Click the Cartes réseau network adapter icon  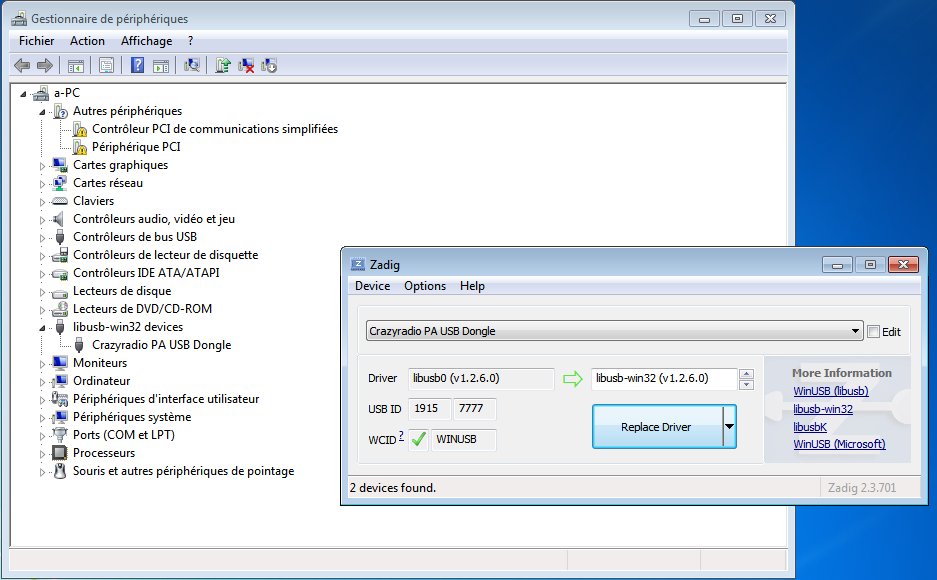click(x=60, y=183)
